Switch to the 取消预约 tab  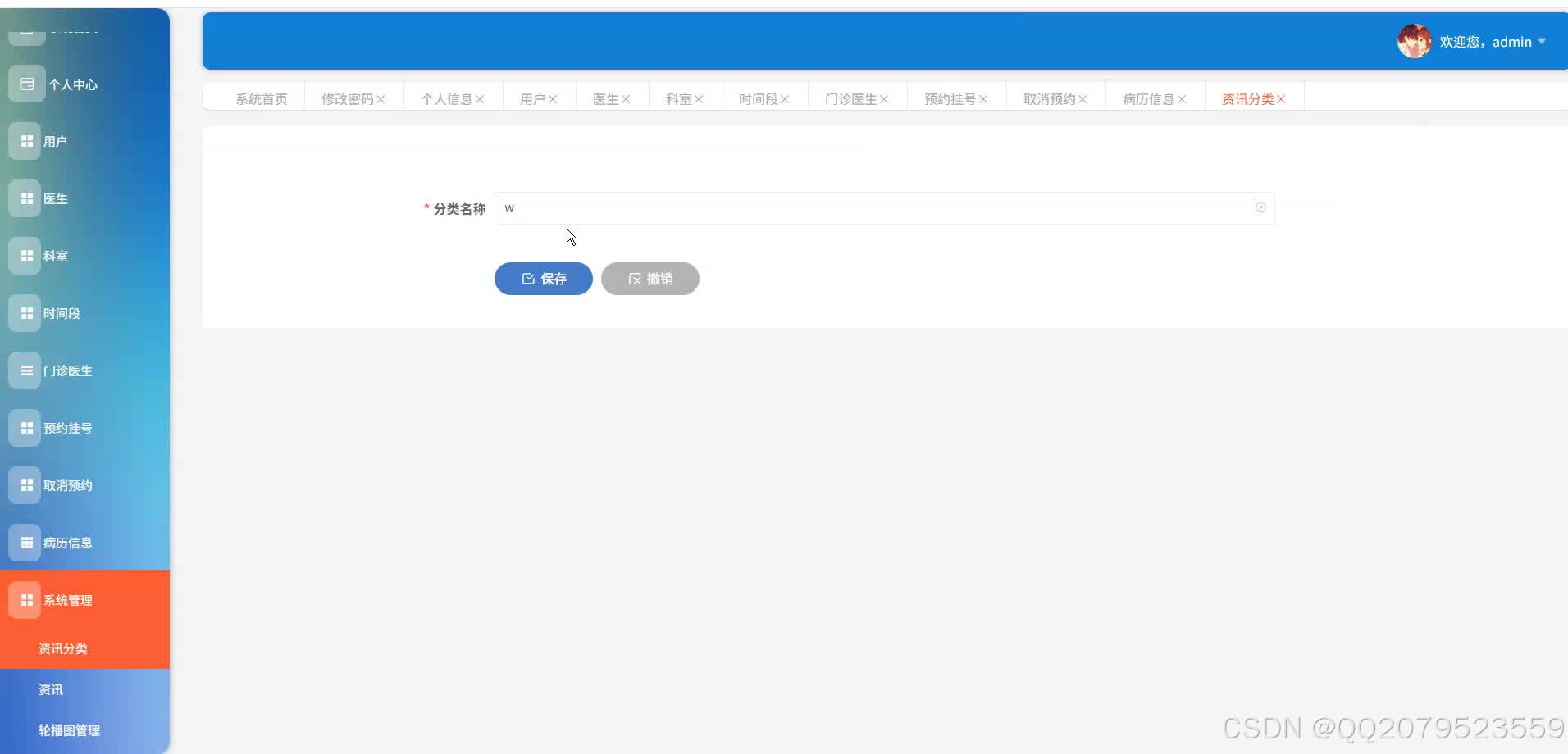point(1049,99)
